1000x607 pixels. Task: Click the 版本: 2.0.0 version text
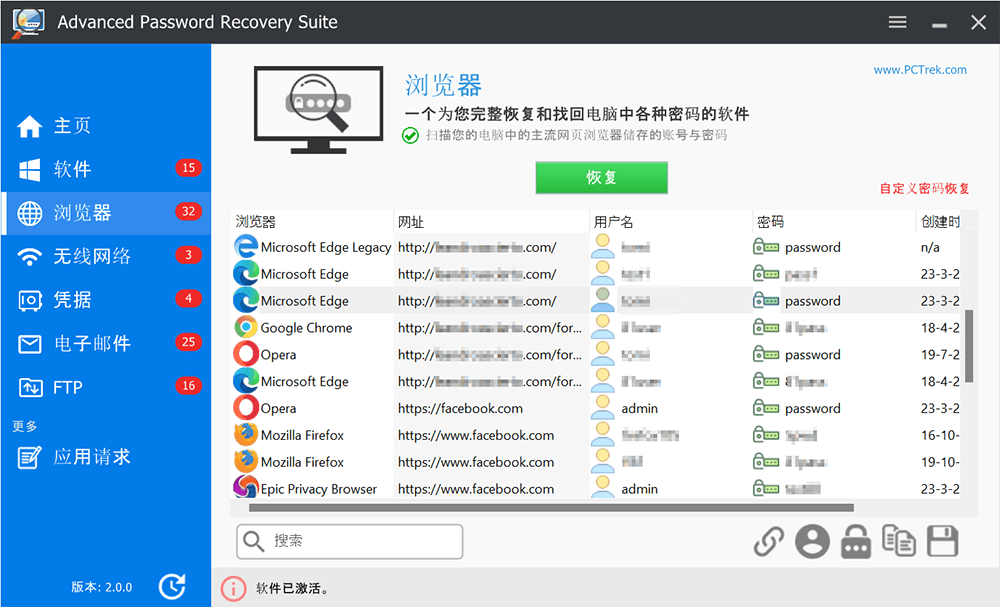click(x=101, y=587)
